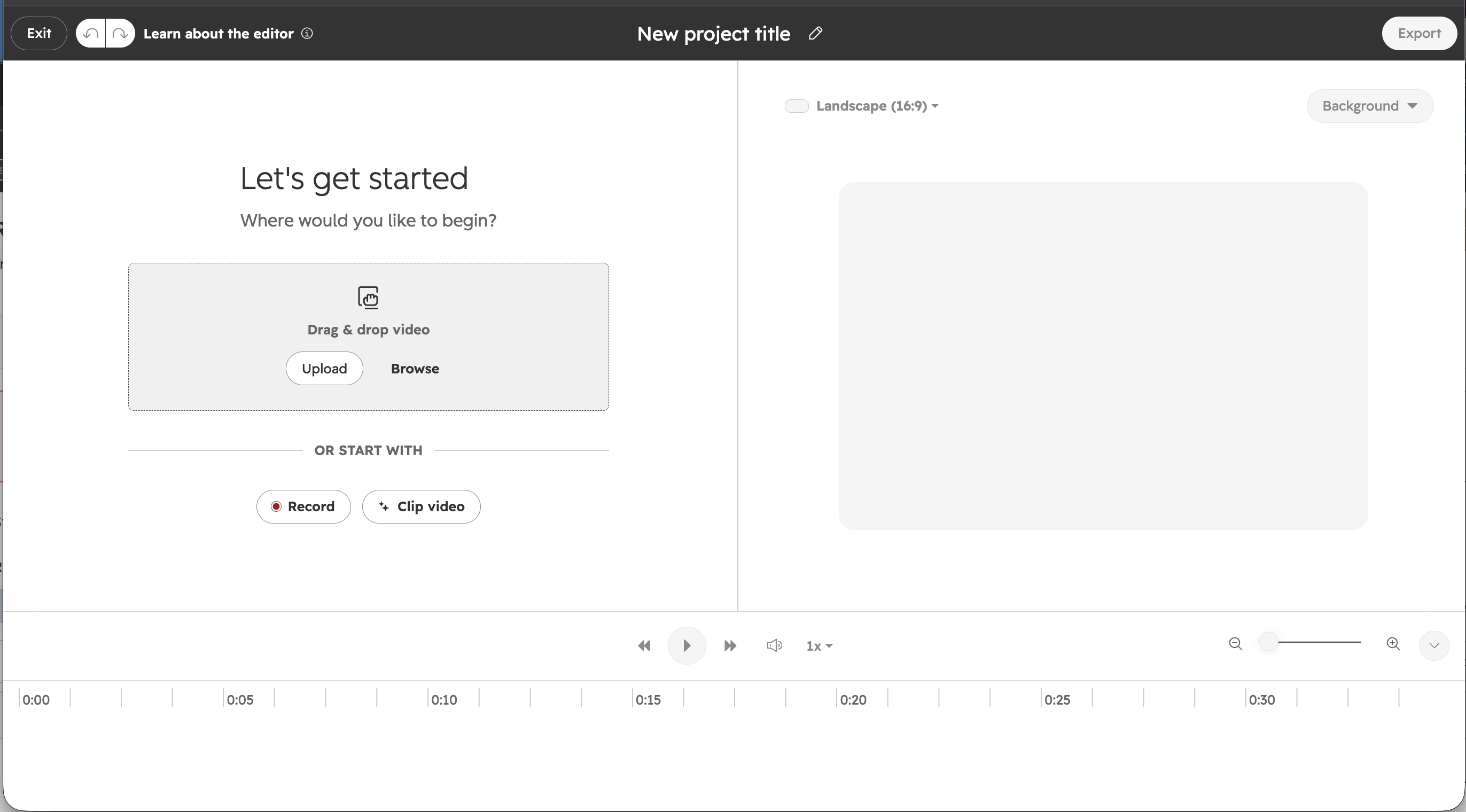Zoom out the timeline with minus magnifier
1466x812 pixels.
click(1236, 644)
